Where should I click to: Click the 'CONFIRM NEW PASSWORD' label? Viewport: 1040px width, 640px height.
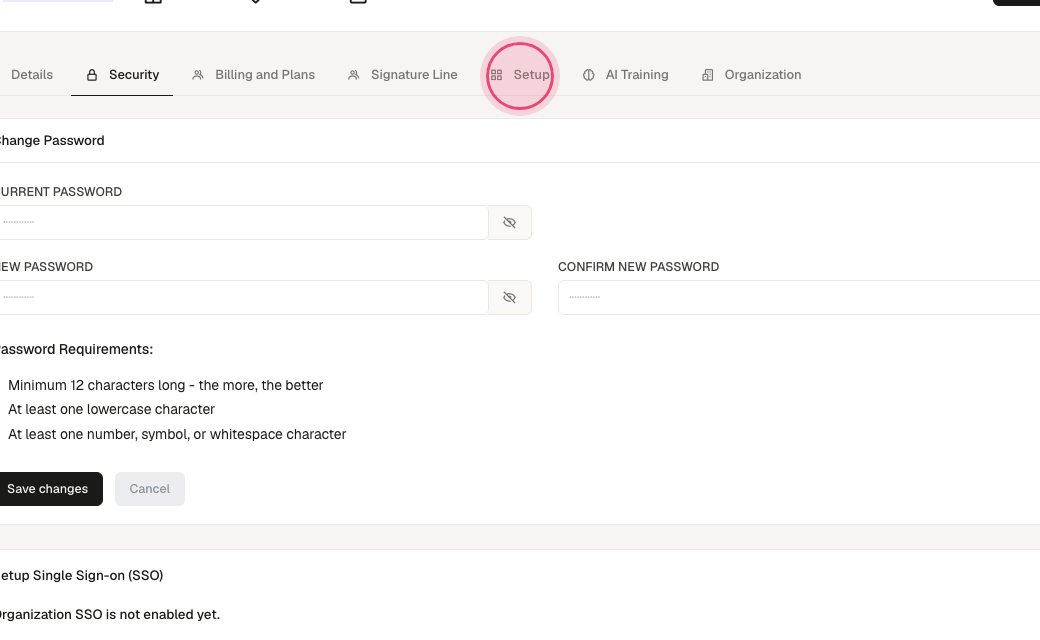638,267
